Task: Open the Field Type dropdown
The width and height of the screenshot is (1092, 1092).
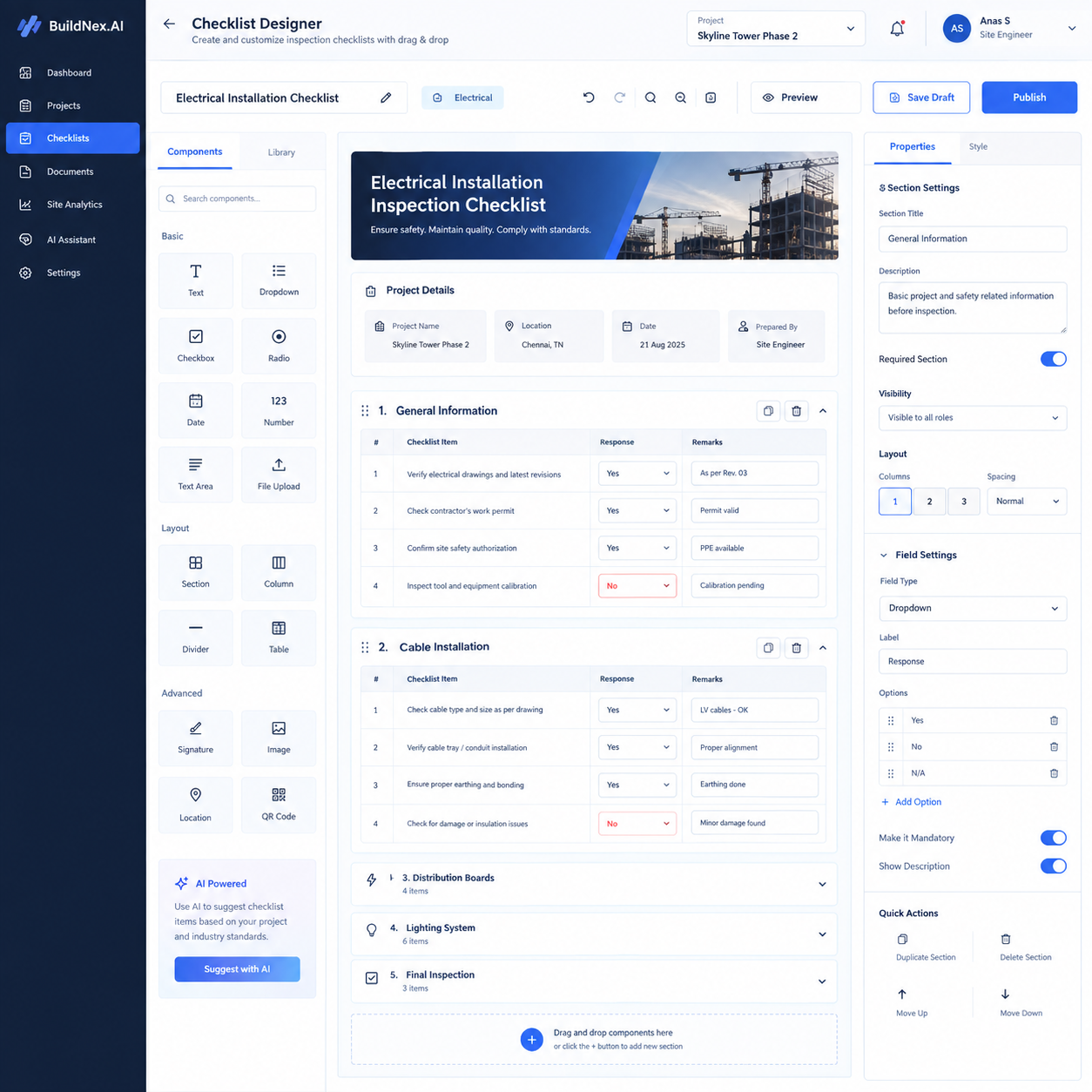Action: click(973, 608)
